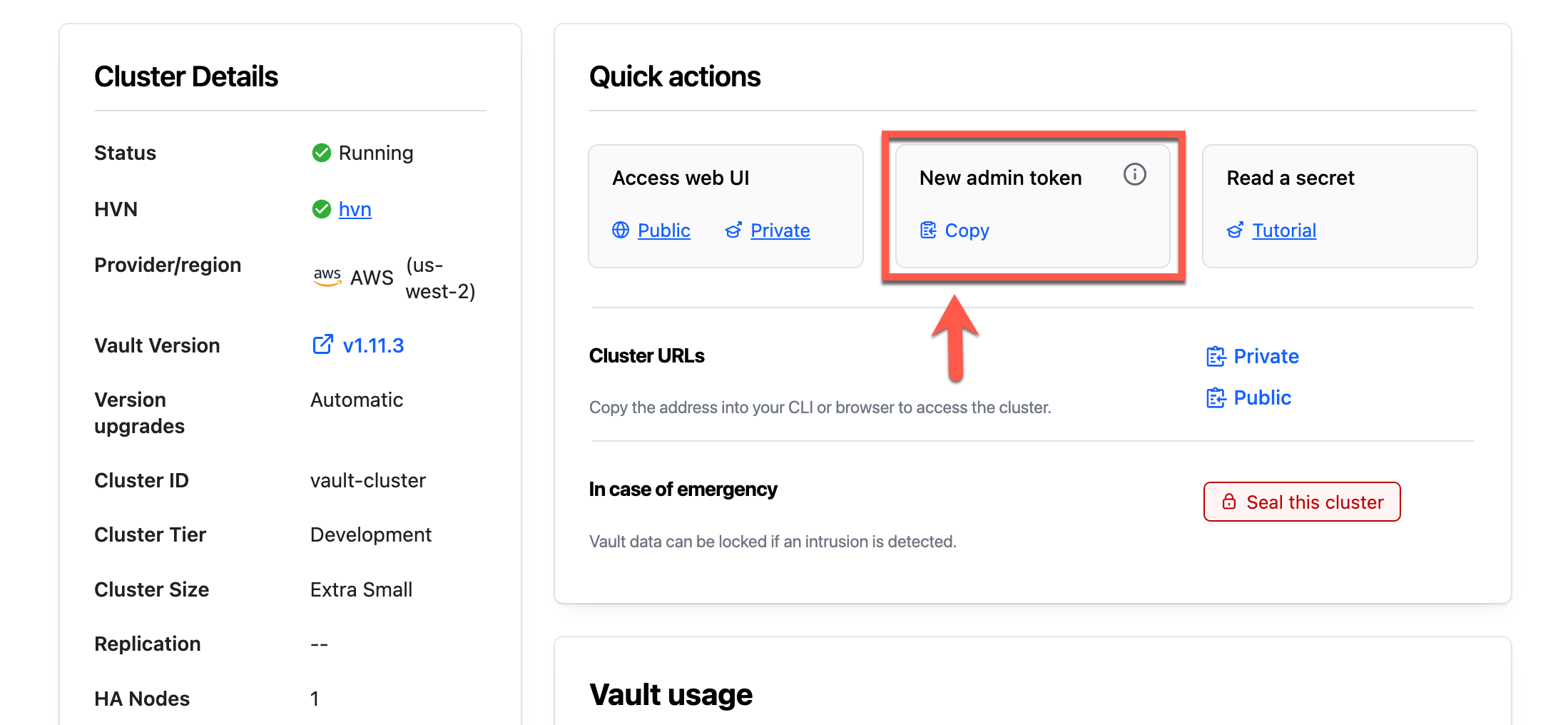Click the clipboard icon beside Private cluster URL

(1215, 355)
